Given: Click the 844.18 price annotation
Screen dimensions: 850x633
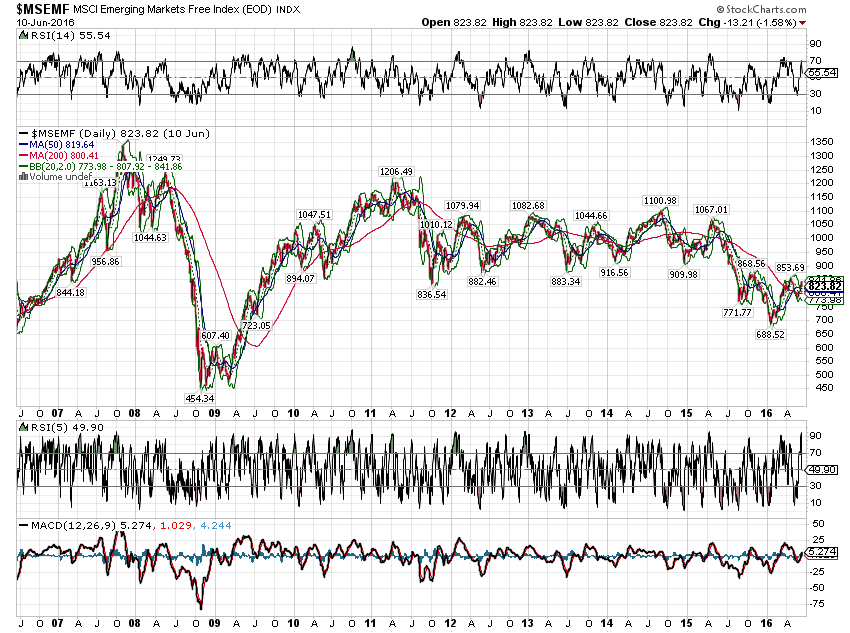Looking at the screenshot, I should point(70,293).
